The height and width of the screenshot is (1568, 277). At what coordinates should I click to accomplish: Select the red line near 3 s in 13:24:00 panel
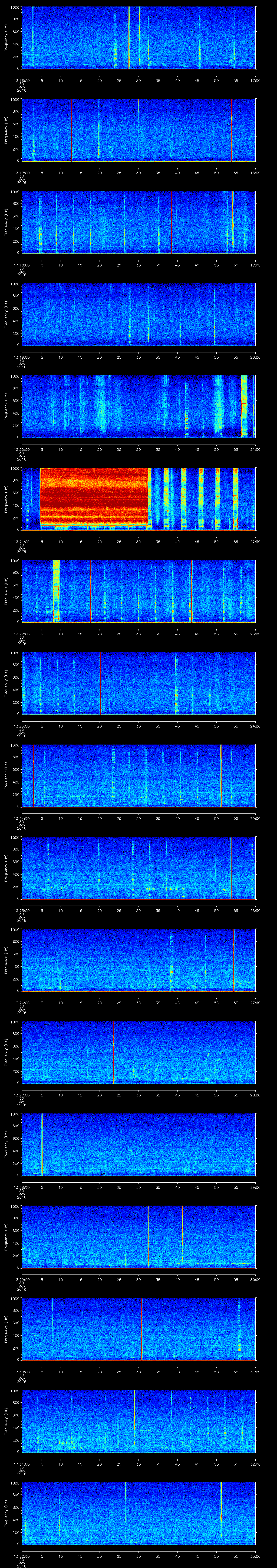[x=34, y=775]
